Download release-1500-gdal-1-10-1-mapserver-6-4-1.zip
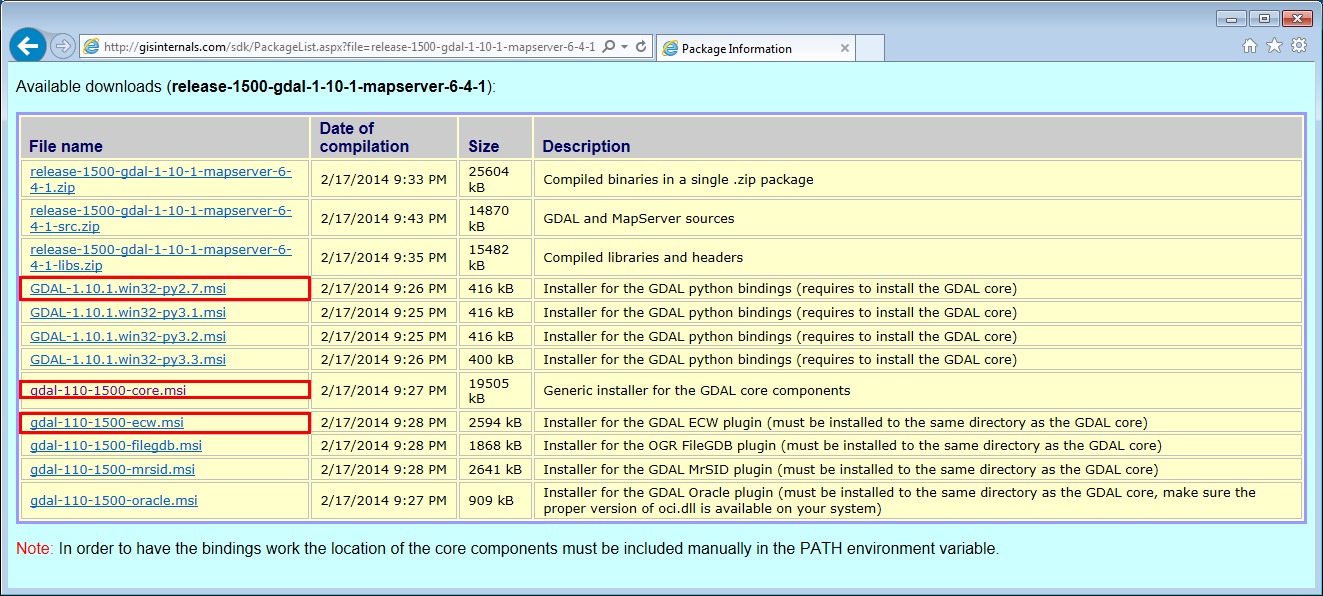Image resolution: width=1323 pixels, height=596 pixels. tap(161, 179)
